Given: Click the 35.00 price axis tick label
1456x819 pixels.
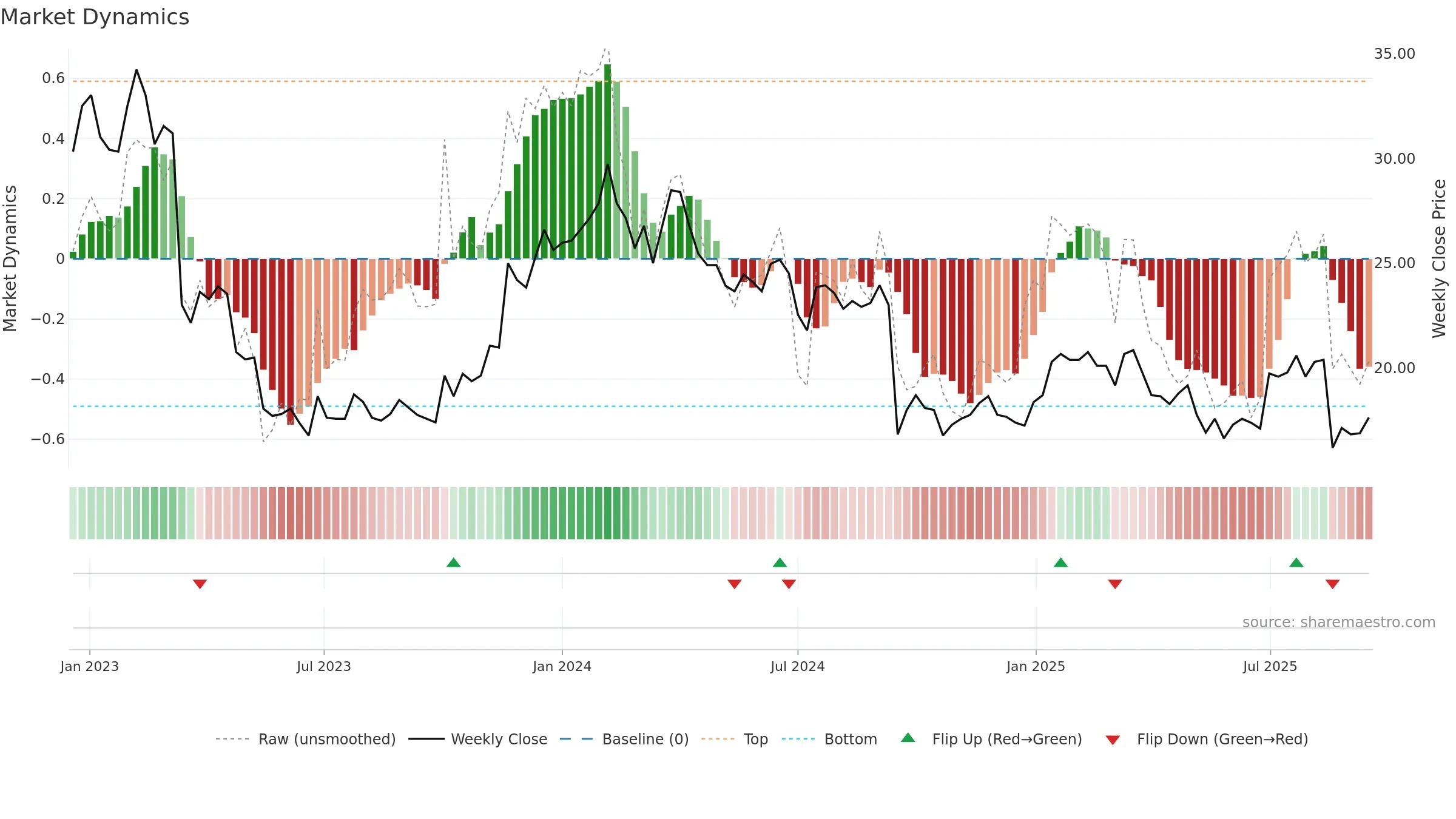Looking at the screenshot, I should click(1395, 53).
